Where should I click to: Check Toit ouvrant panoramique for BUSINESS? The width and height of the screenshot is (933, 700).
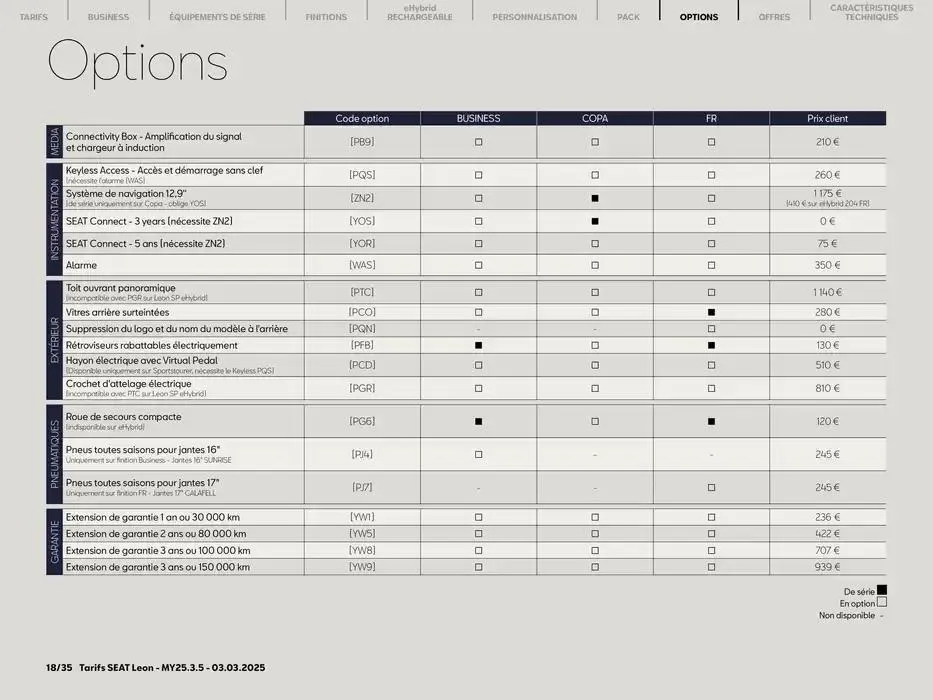478,291
